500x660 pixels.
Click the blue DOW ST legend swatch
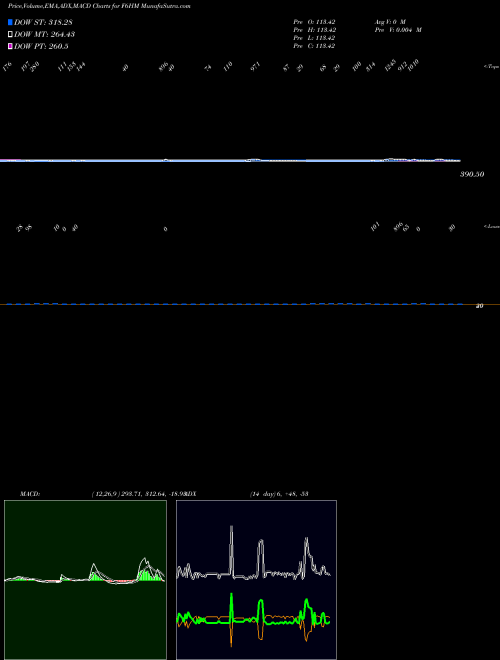click(10, 22)
